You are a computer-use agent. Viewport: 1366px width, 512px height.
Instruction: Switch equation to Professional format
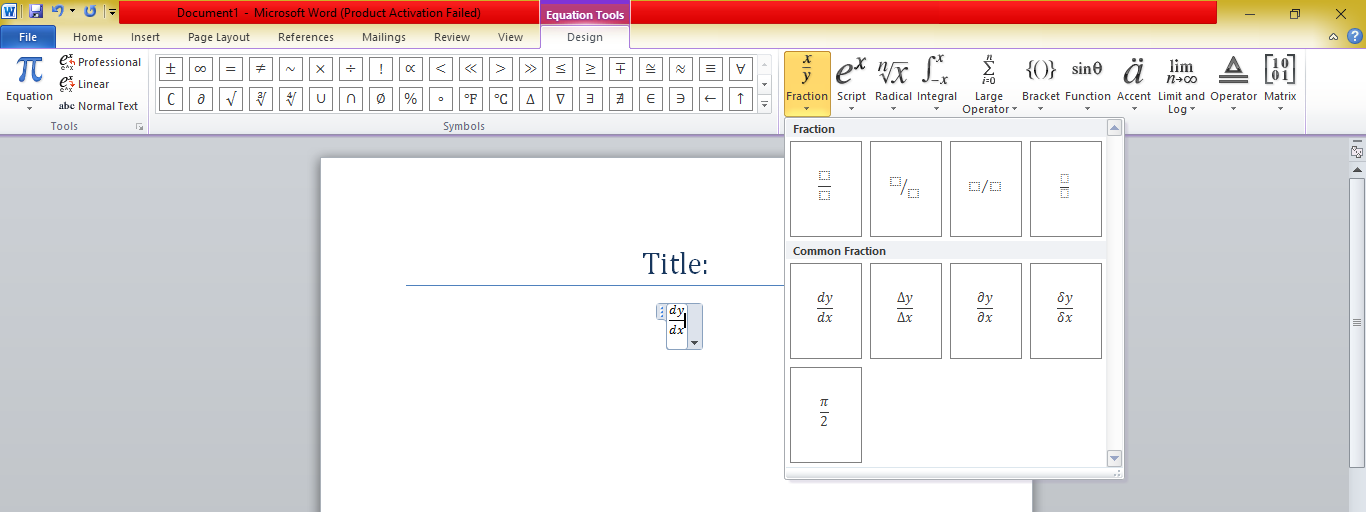[x=100, y=62]
